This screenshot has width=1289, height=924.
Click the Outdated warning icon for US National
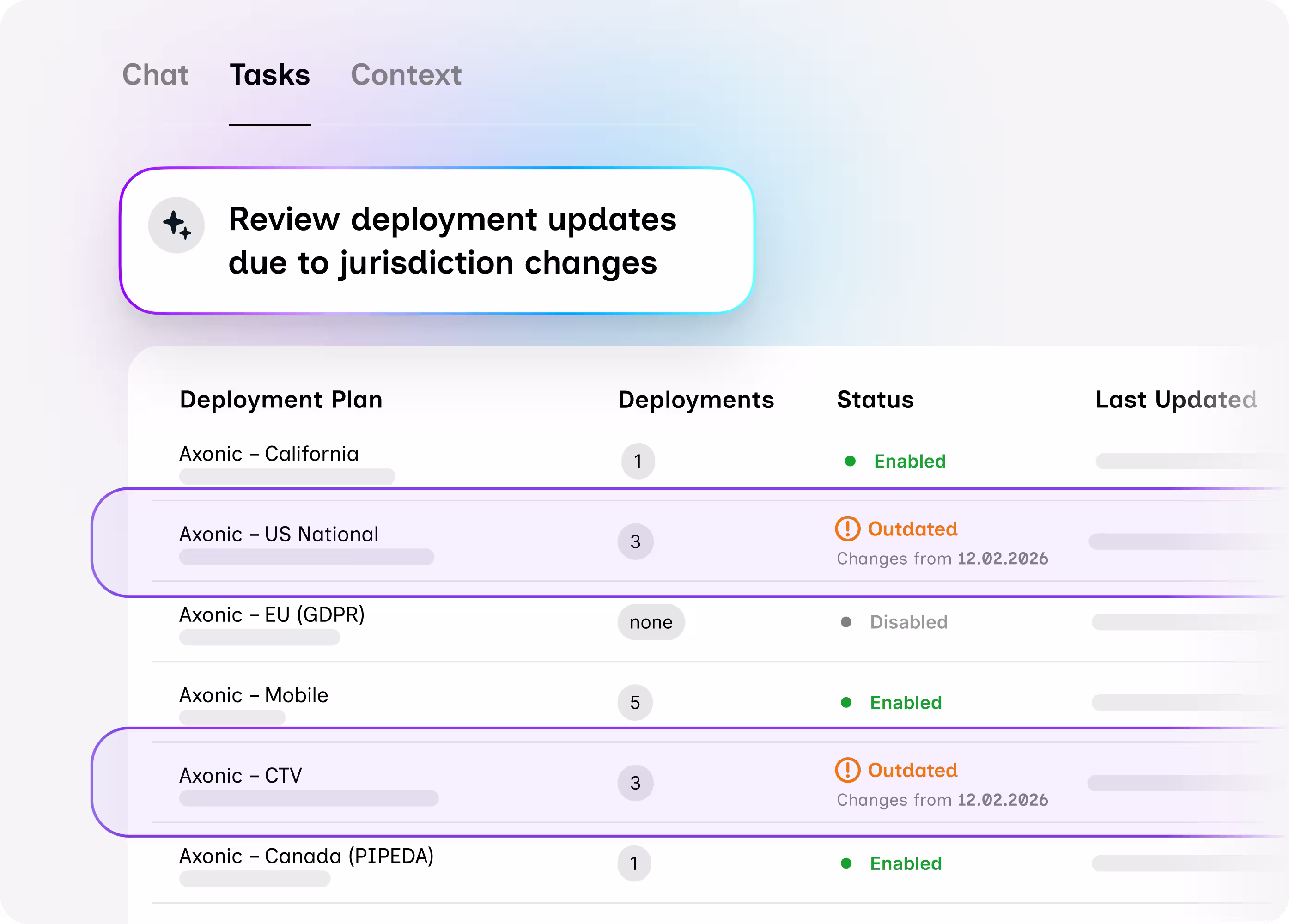pyautogui.click(x=847, y=529)
